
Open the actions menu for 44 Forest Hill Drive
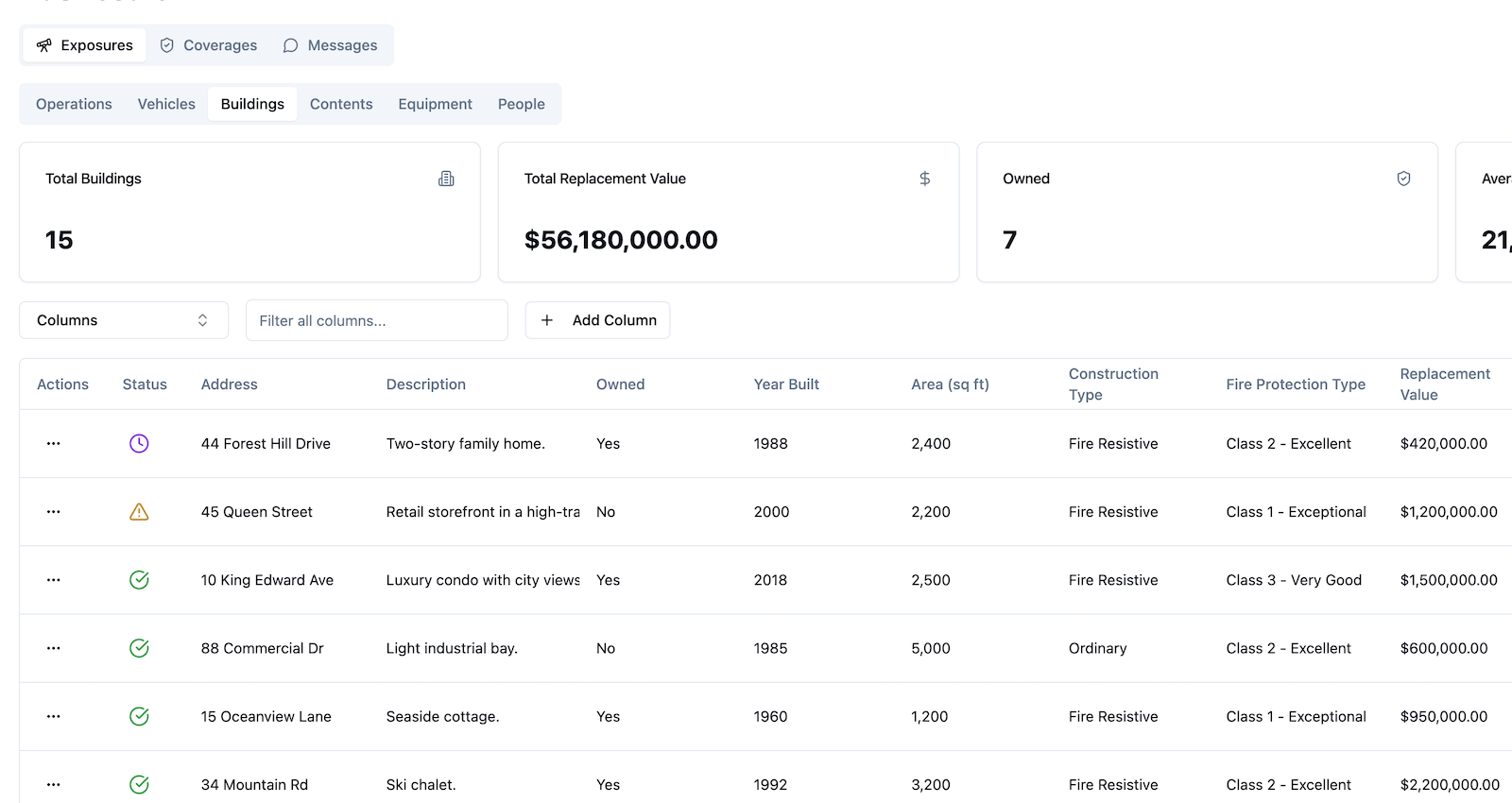[54, 443]
